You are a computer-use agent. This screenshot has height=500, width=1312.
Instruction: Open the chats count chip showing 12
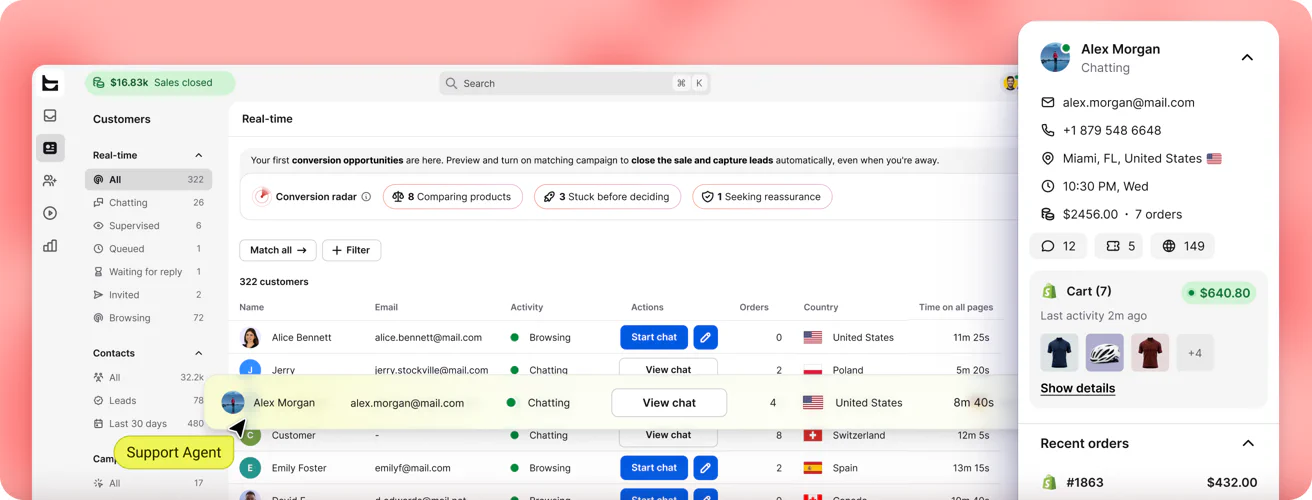click(x=1059, y=246)
